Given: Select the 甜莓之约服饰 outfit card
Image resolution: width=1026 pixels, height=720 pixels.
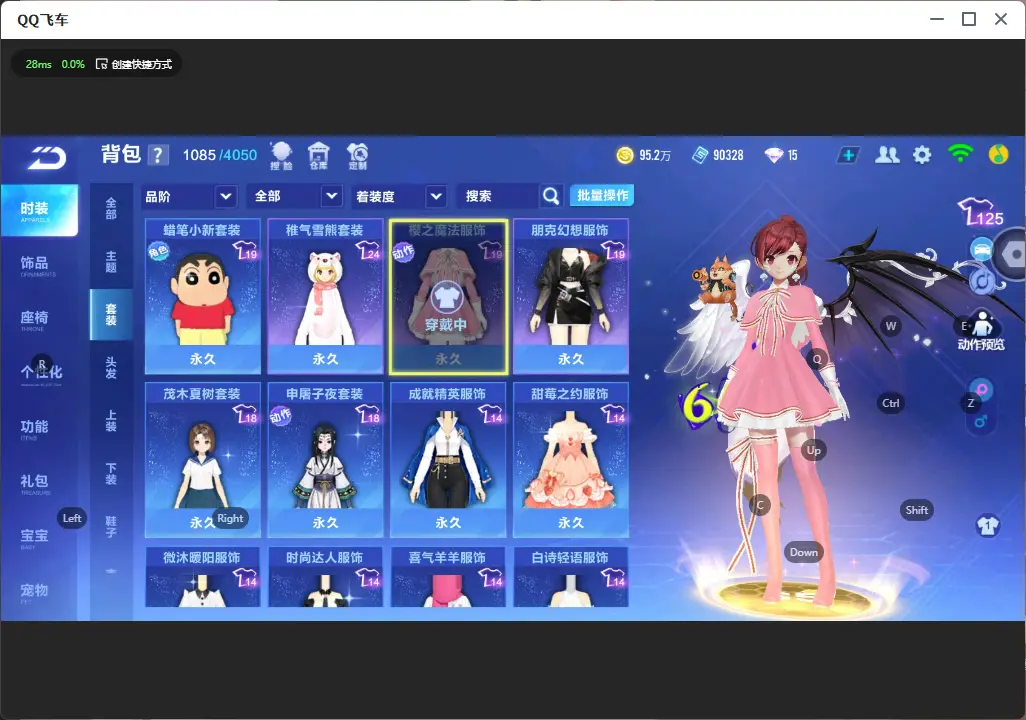Looking at the screenshot, I should [571, 460].
